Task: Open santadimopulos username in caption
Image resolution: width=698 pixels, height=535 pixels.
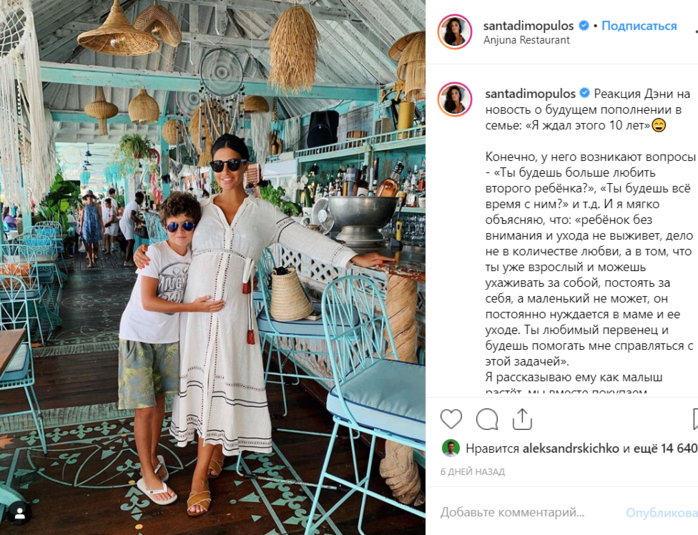Action: click(530, 94)
